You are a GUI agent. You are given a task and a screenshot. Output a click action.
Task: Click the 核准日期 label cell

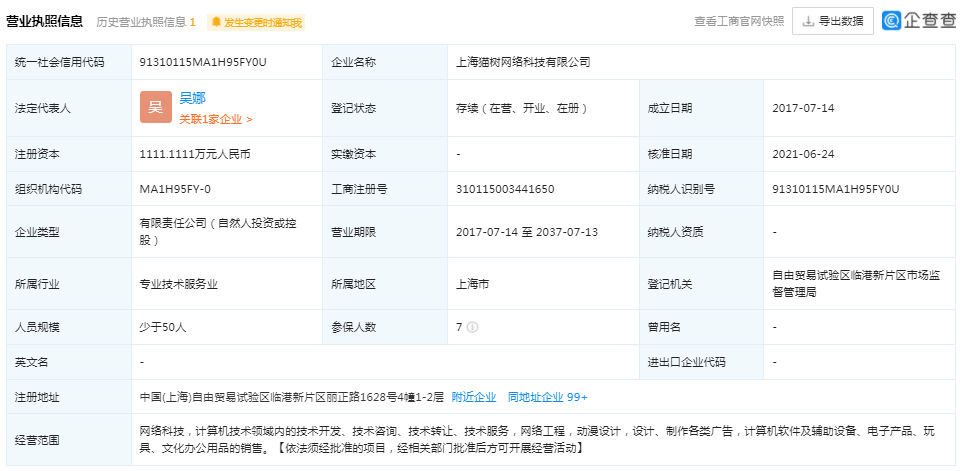point(702,154)
